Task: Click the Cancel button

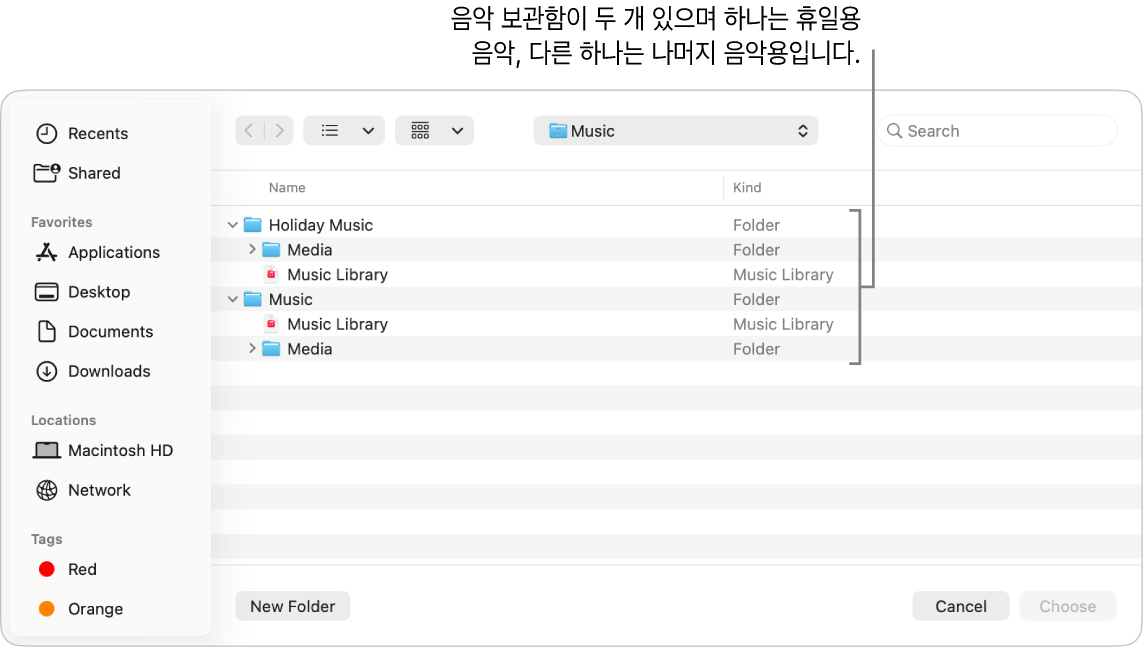Action: (961, 606)
